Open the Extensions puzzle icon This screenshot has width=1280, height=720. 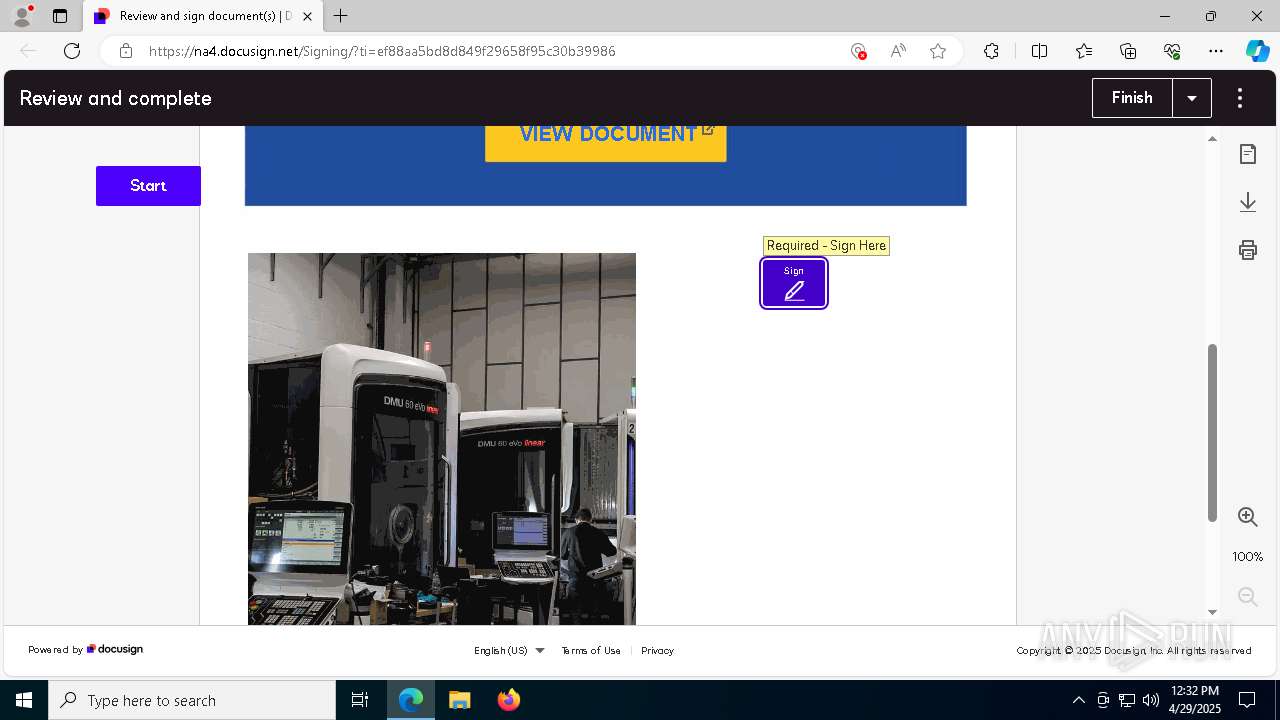tap(991, 51)
